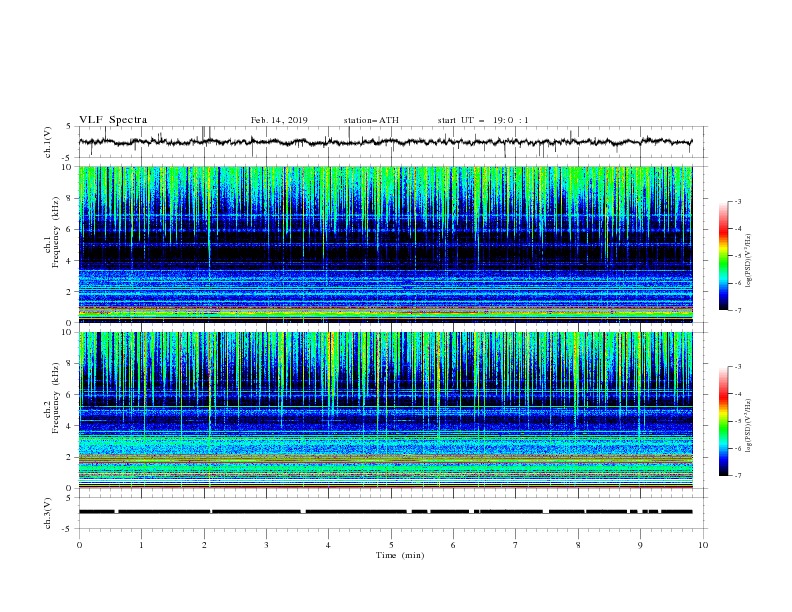
Task: Click the time axis tick label "9"
Action: [640, 545]
